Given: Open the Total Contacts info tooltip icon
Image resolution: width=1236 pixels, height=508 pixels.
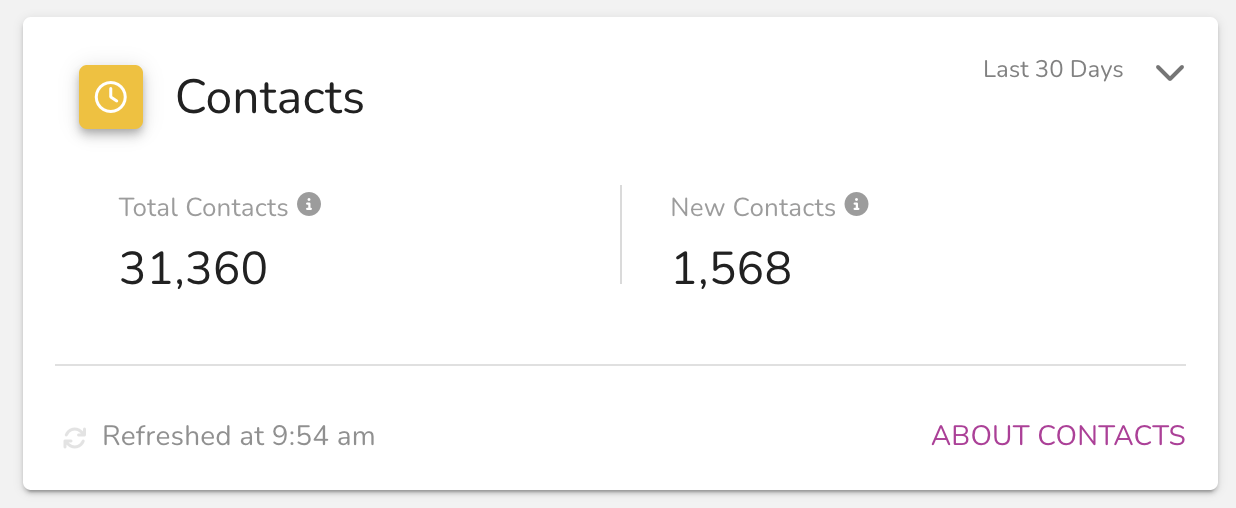Looking at the screenshot, I should [309, 205].
